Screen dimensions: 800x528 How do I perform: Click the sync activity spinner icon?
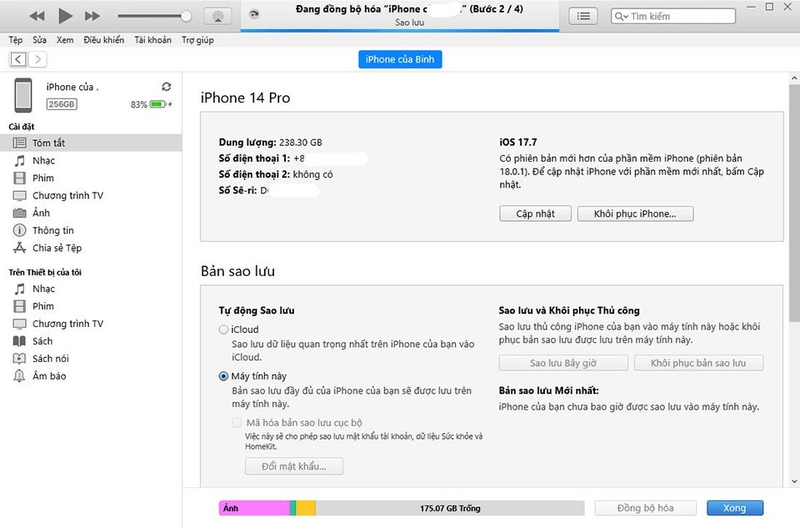click(254, 14)
